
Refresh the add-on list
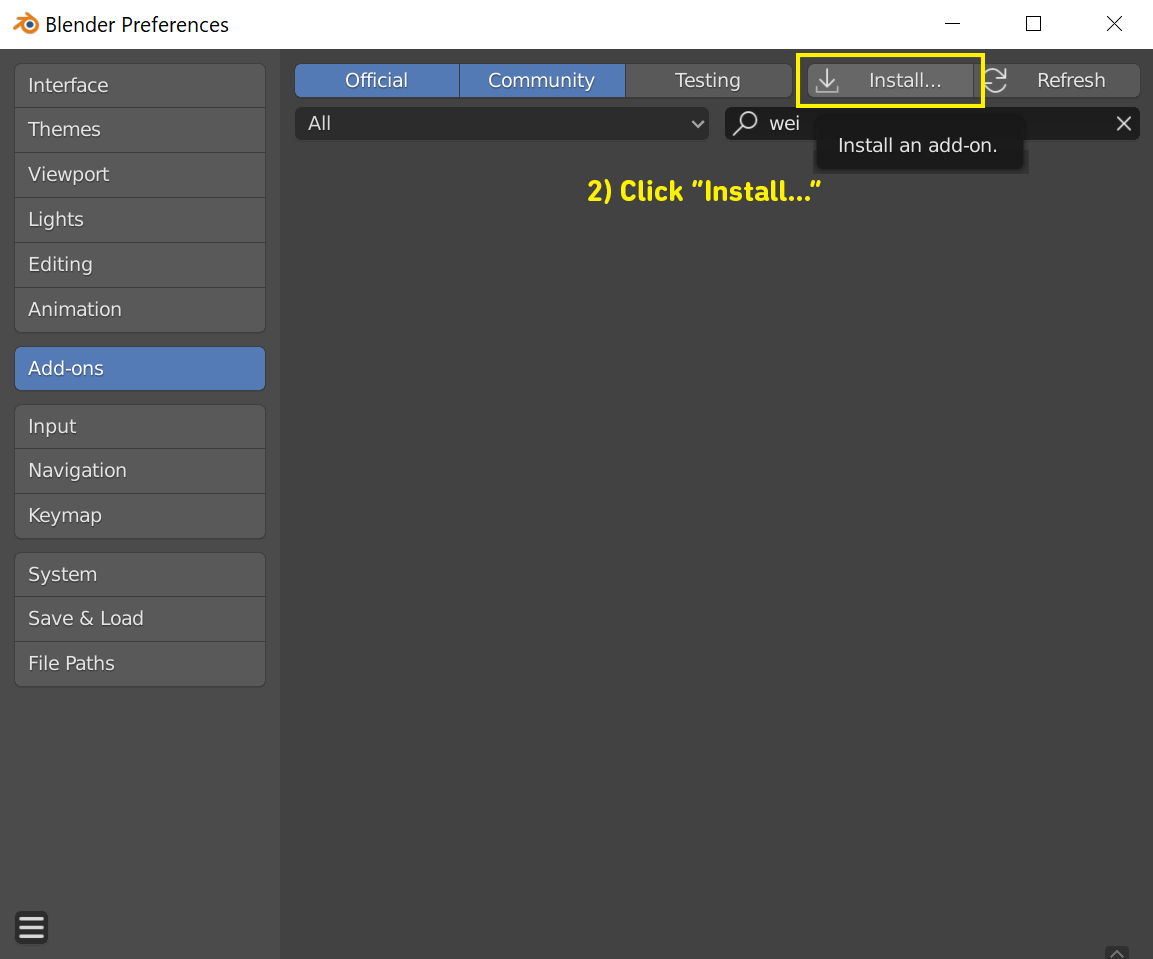(x=1057, y=80)
